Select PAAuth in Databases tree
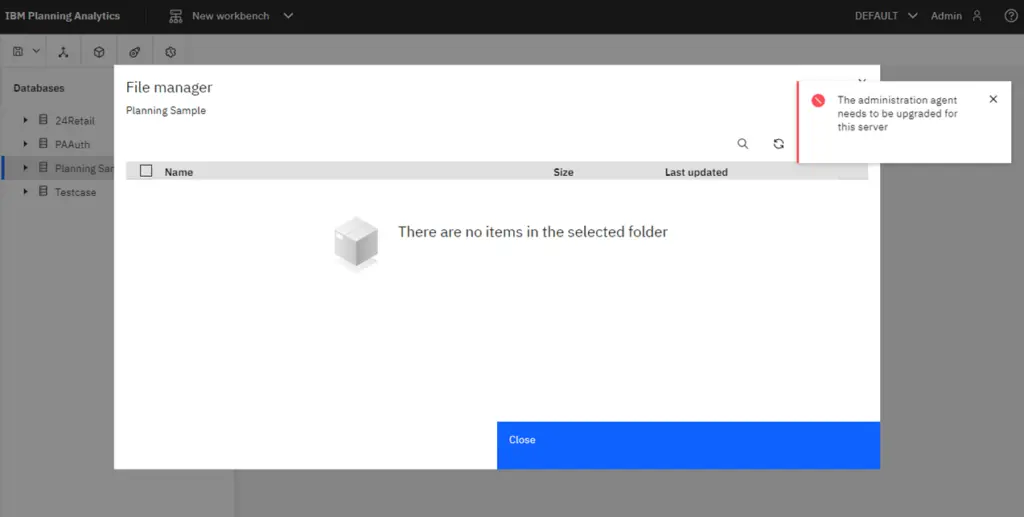1024x517 pixels. 72,144
